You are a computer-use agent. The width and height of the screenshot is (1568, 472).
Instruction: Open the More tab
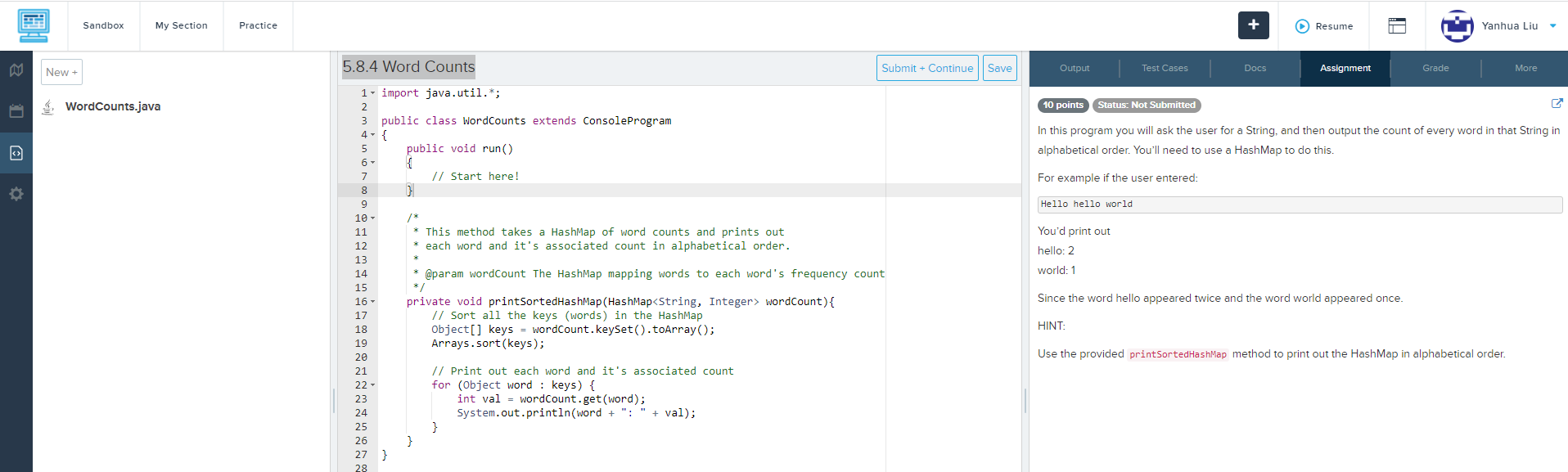(x=1525, y=68)
